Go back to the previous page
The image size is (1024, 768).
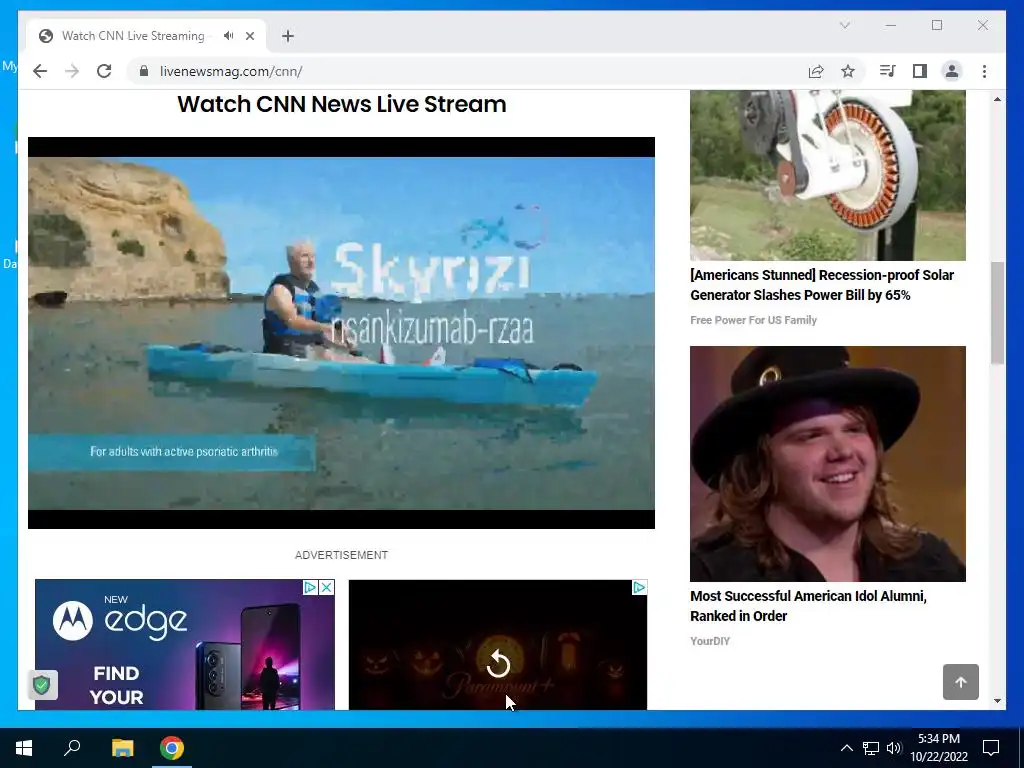click(40, 71)
